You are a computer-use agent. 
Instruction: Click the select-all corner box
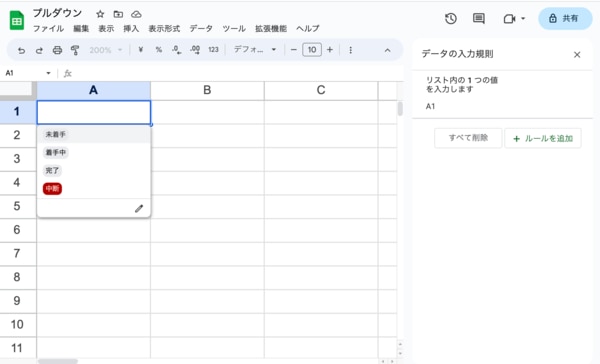point(18,90)
